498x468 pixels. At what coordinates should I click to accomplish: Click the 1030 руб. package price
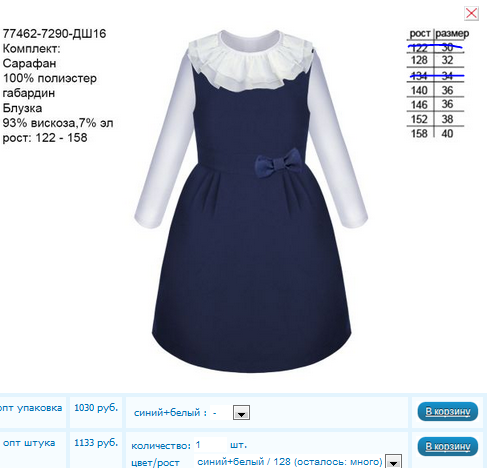pos(96,408)
